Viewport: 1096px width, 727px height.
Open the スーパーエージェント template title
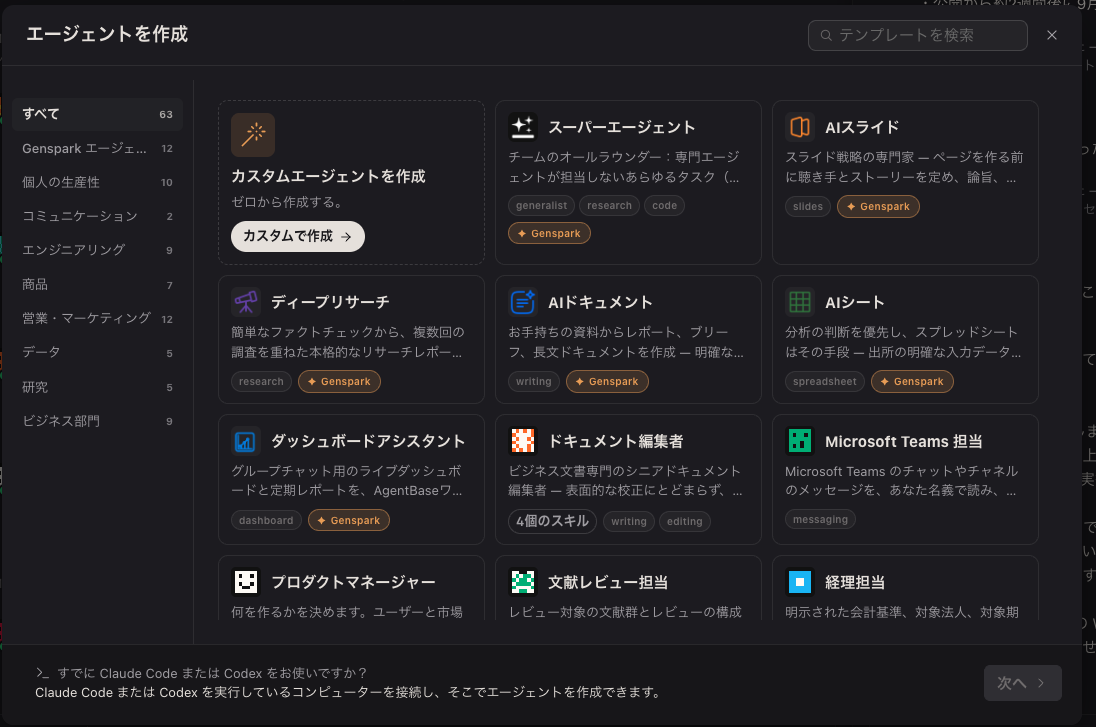click(621, 127)
